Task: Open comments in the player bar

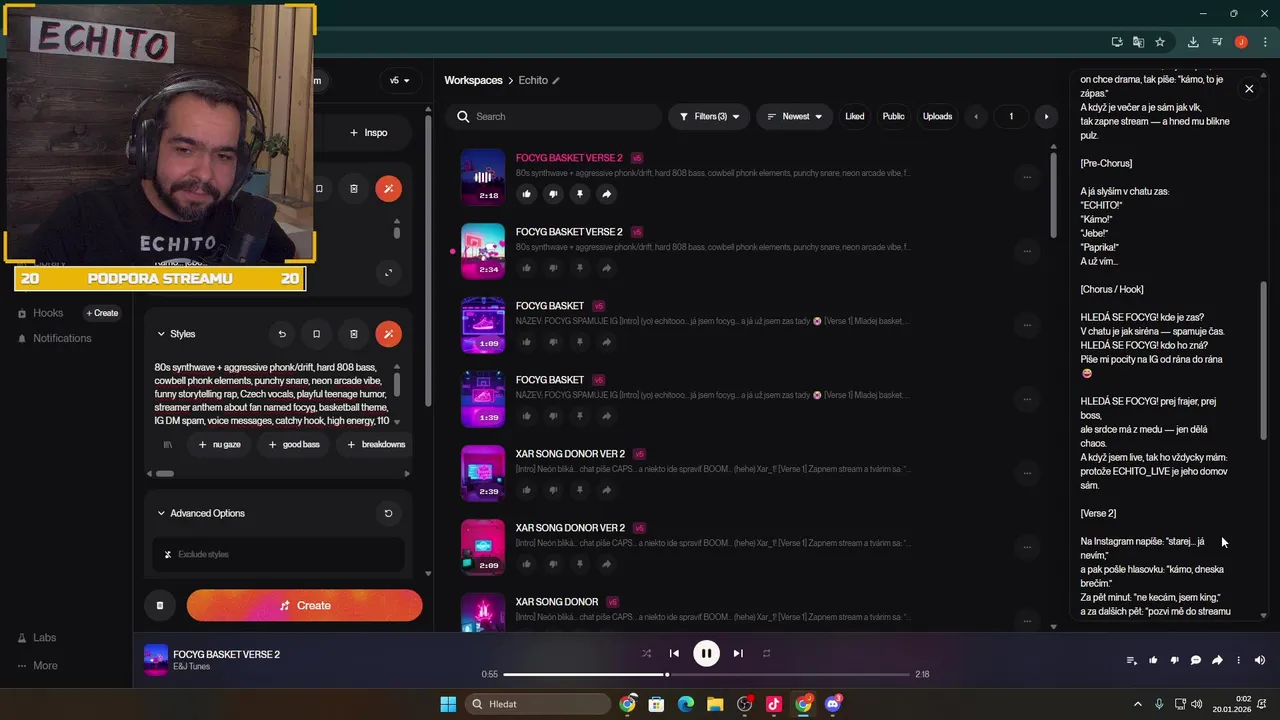Action: point(1196,660)
